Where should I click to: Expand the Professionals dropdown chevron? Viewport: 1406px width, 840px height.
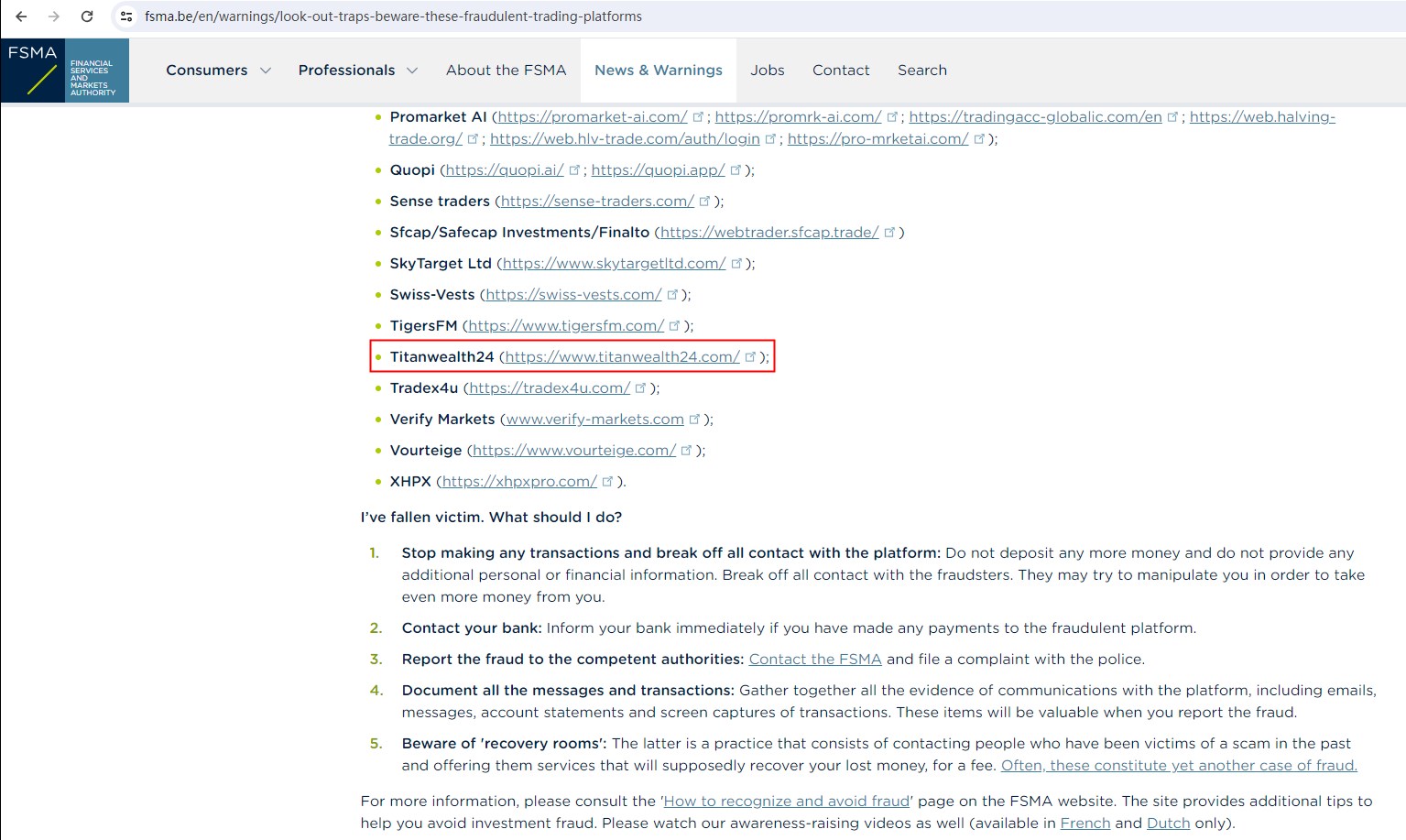click(x=412, y=71)
